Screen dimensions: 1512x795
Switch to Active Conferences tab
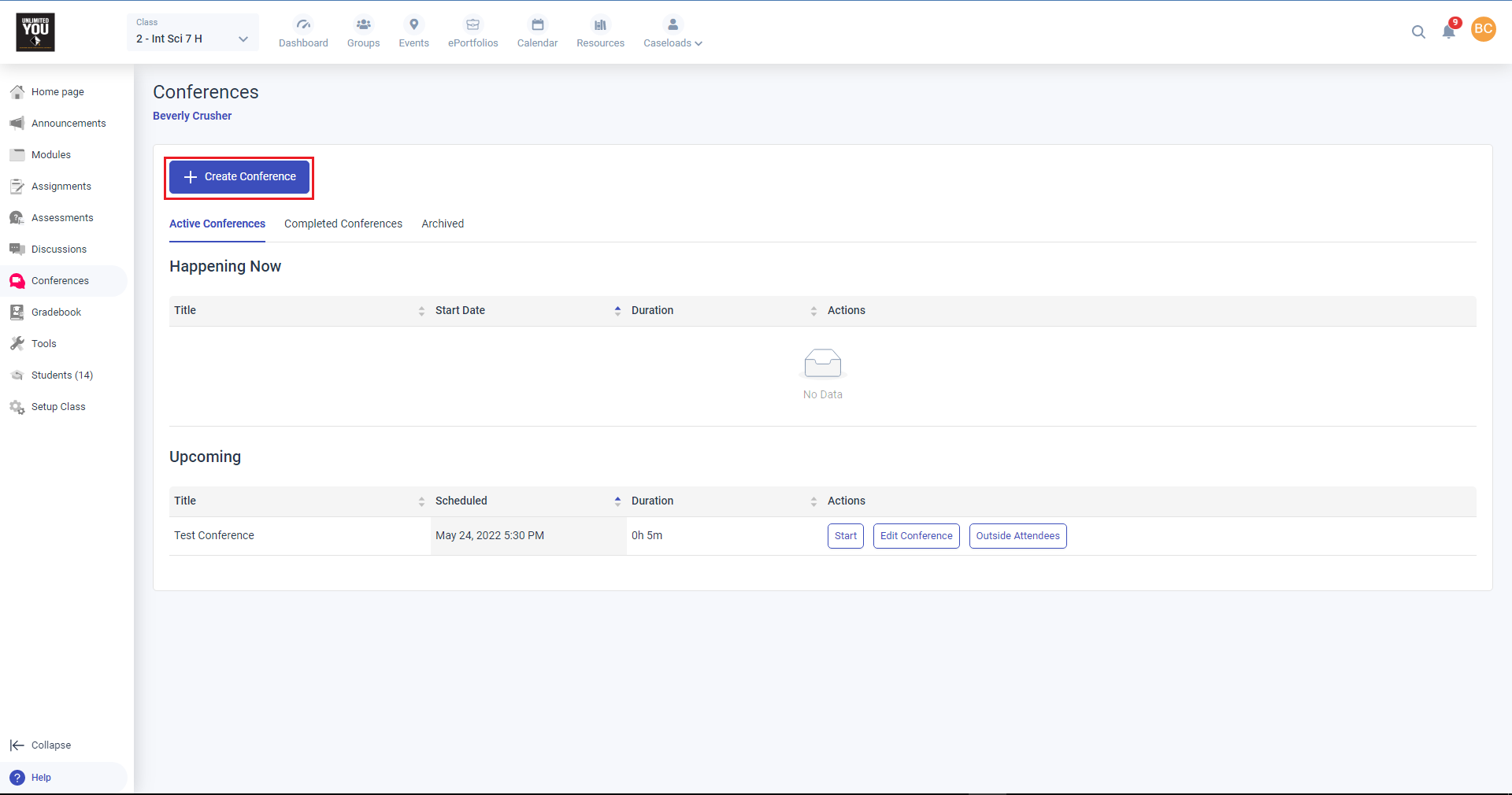[217, 224]
